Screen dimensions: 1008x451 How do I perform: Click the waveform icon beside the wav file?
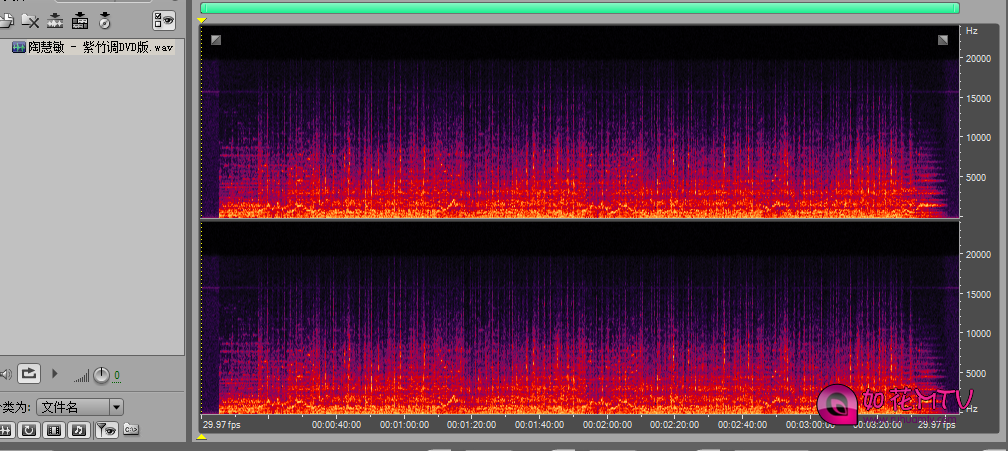tap(19, 48)
